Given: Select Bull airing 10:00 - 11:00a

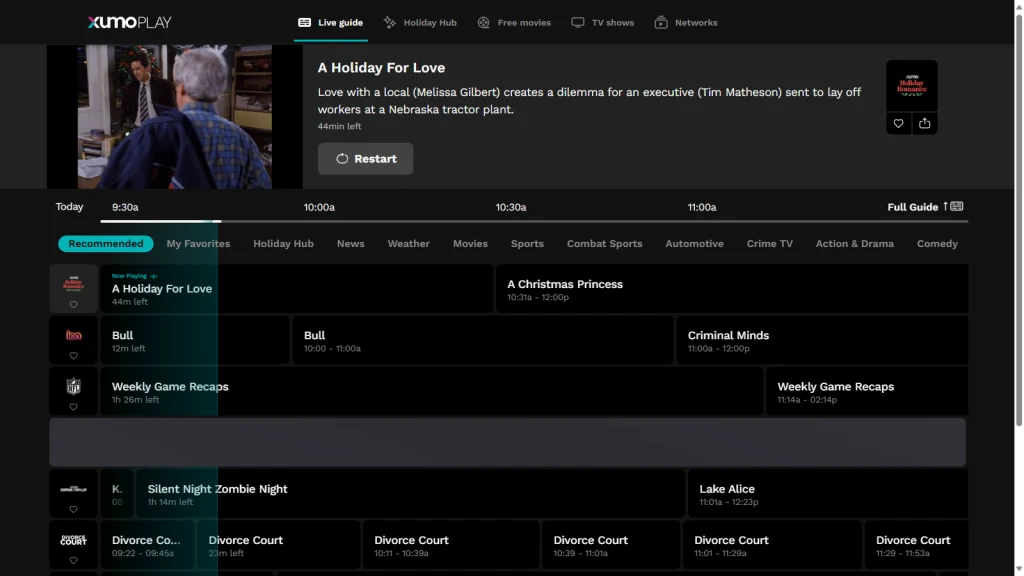Looking at the screenshot, I should [x=483, y=340].
